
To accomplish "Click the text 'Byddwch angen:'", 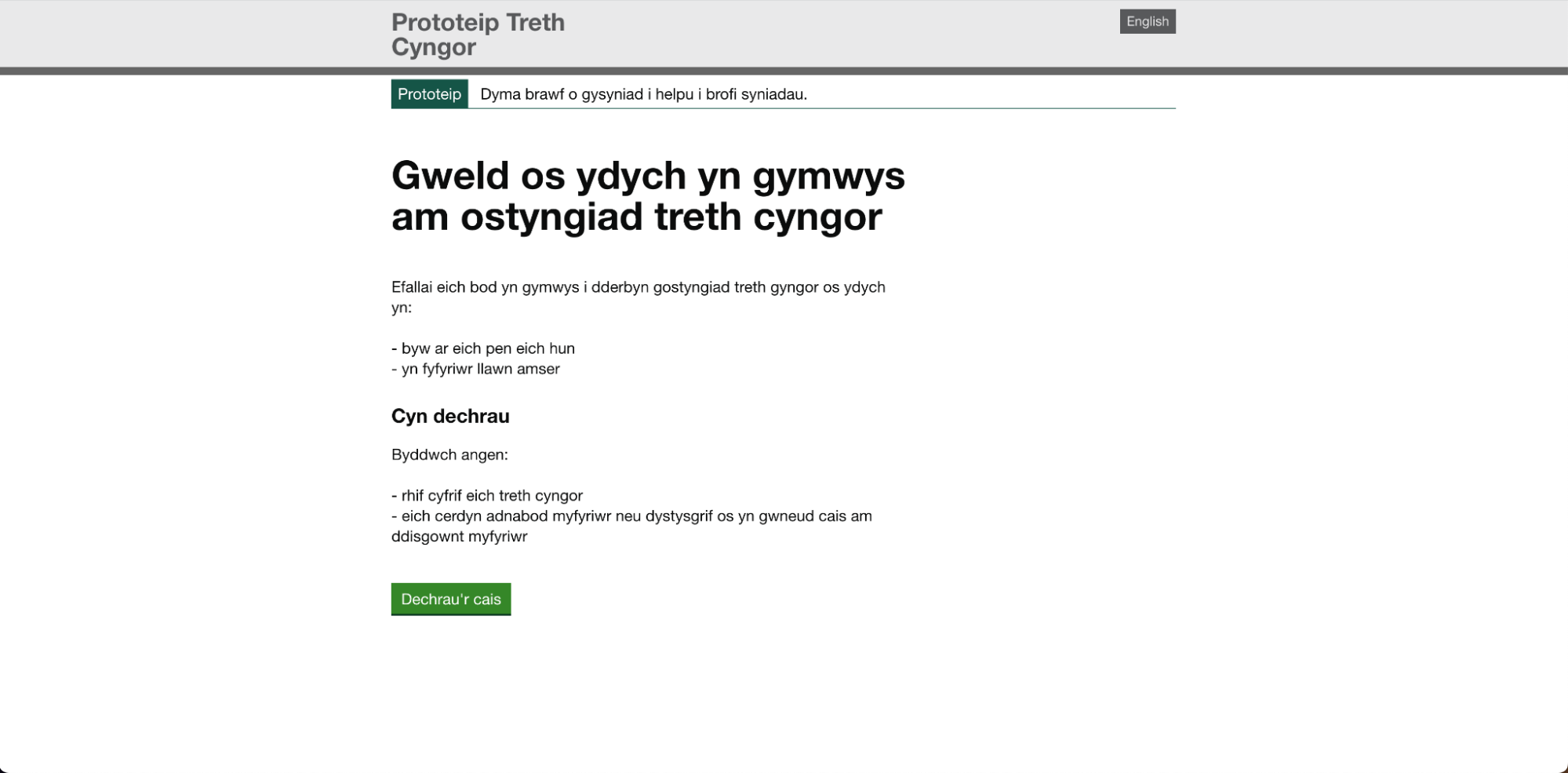I will pyautogui.click(x=449, y=454).
